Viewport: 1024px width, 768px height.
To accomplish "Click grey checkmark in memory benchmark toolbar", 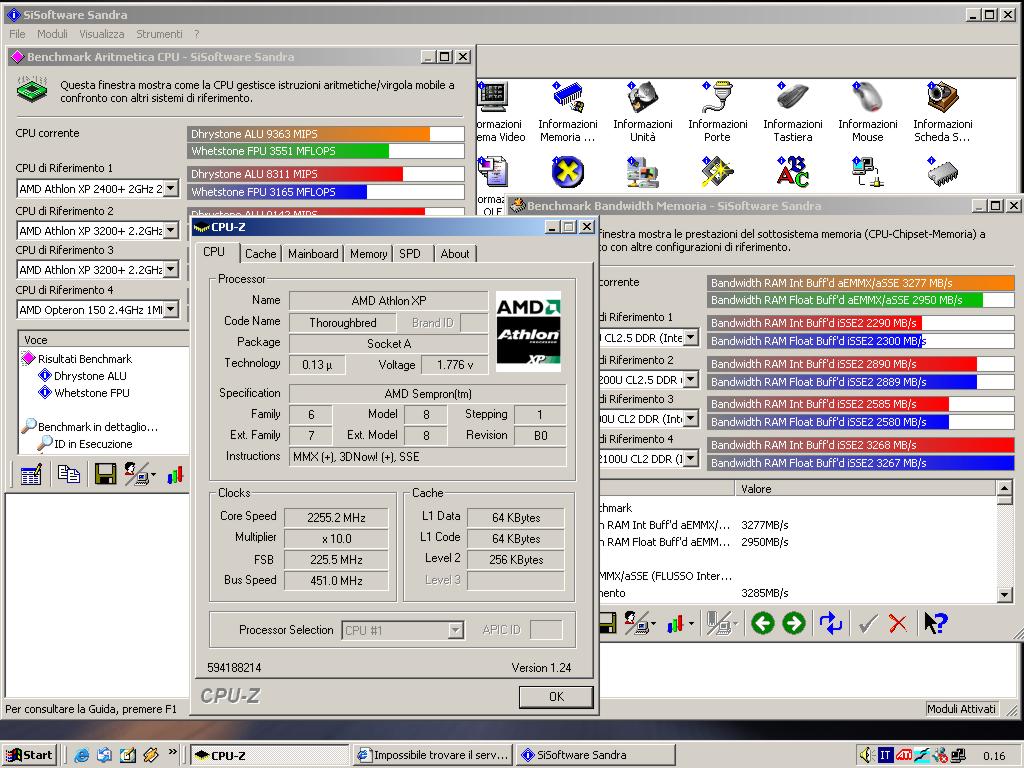I will coord(867,623).
